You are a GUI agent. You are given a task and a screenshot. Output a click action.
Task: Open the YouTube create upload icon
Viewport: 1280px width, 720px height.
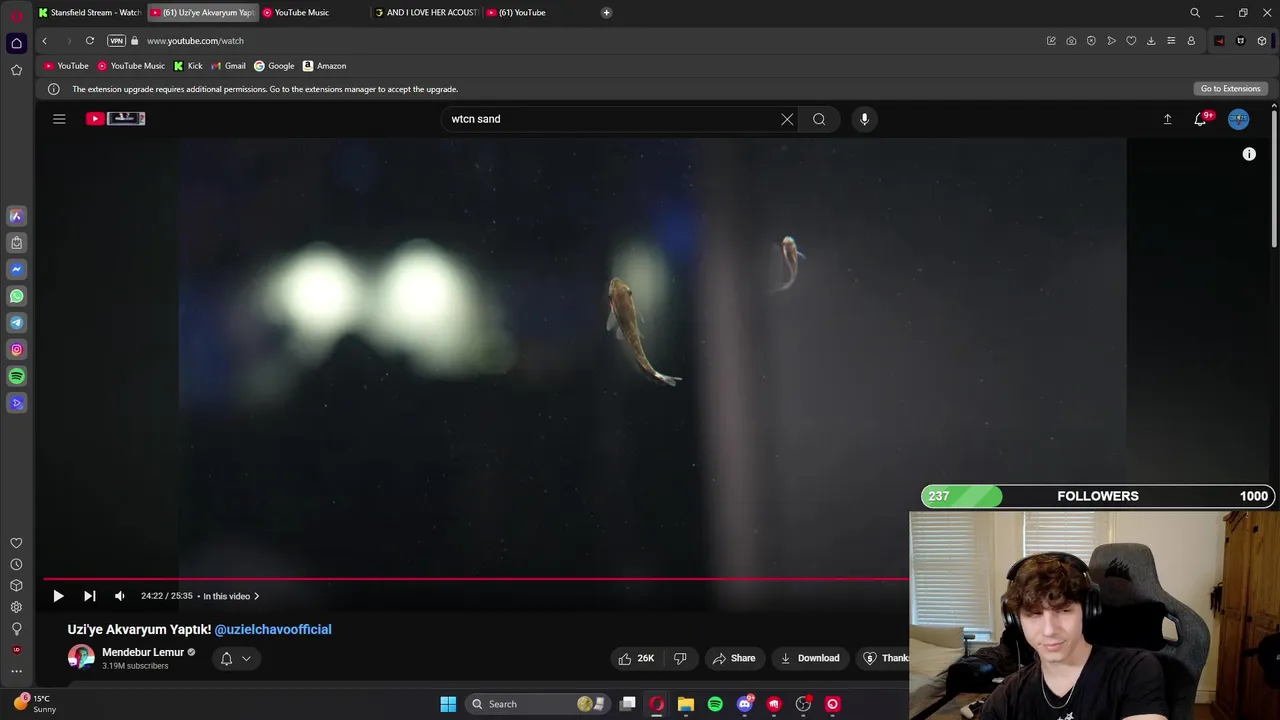click(1167, 119)
